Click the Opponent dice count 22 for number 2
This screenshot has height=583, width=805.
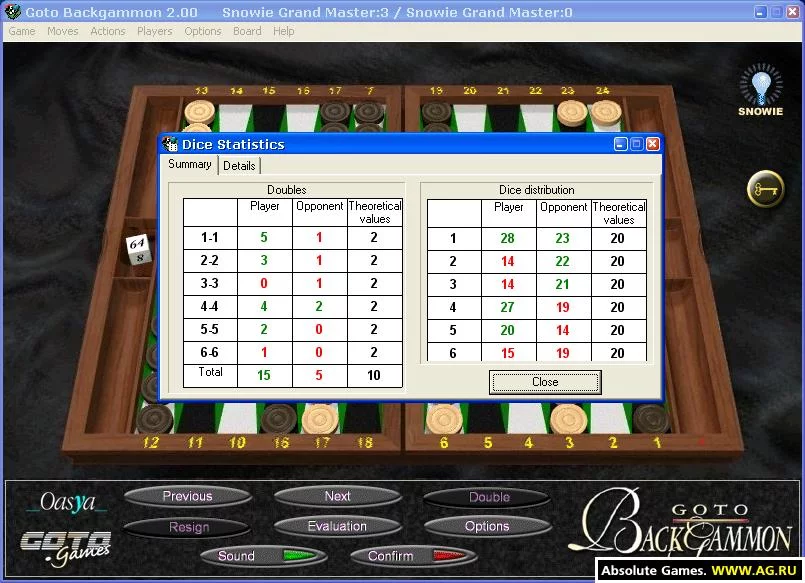pos(563,261)
